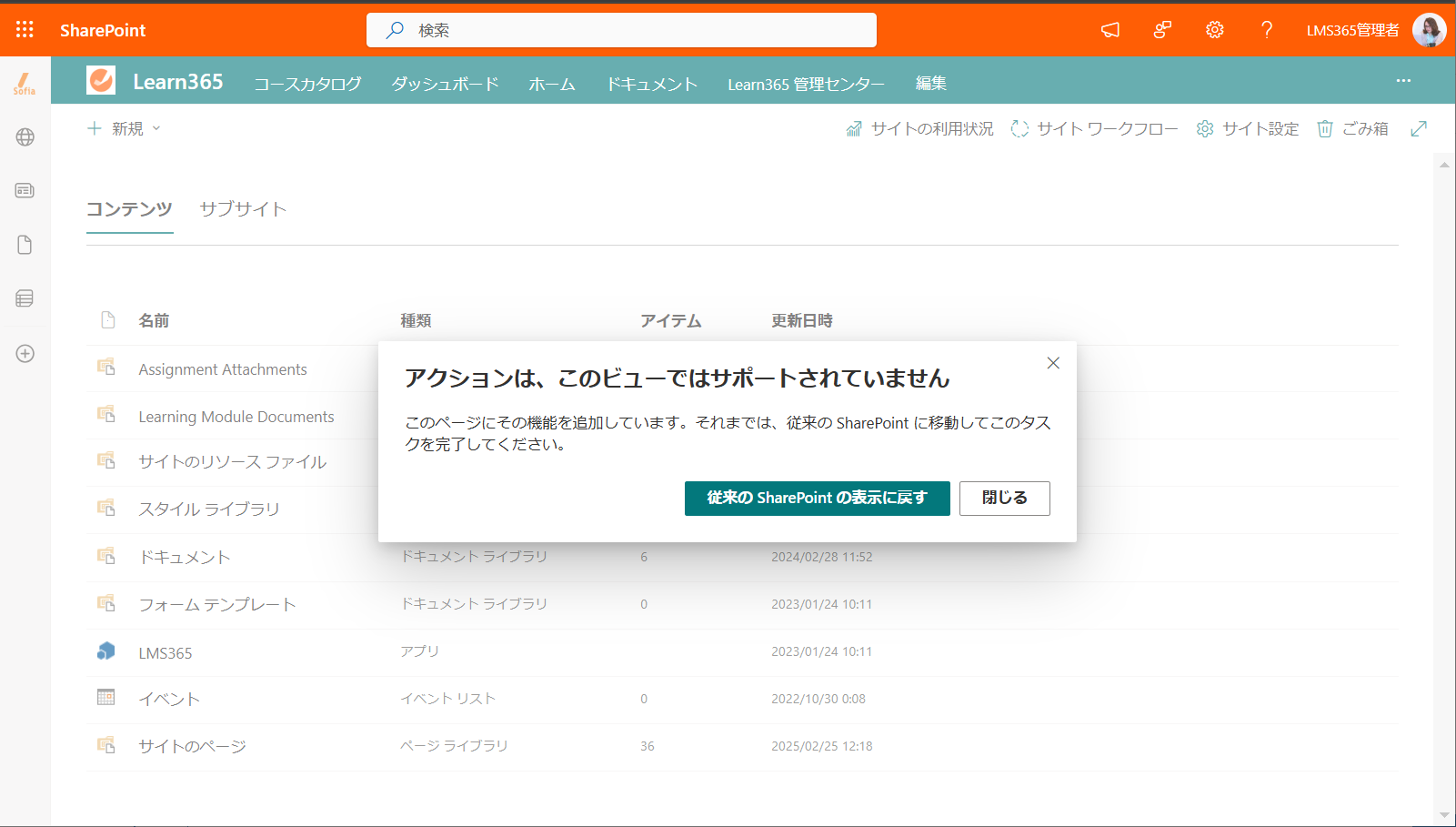Viewport: 1456px width, 827px height.
Task: Click the LMS365管理者 account name
Action: (1352, 30)
